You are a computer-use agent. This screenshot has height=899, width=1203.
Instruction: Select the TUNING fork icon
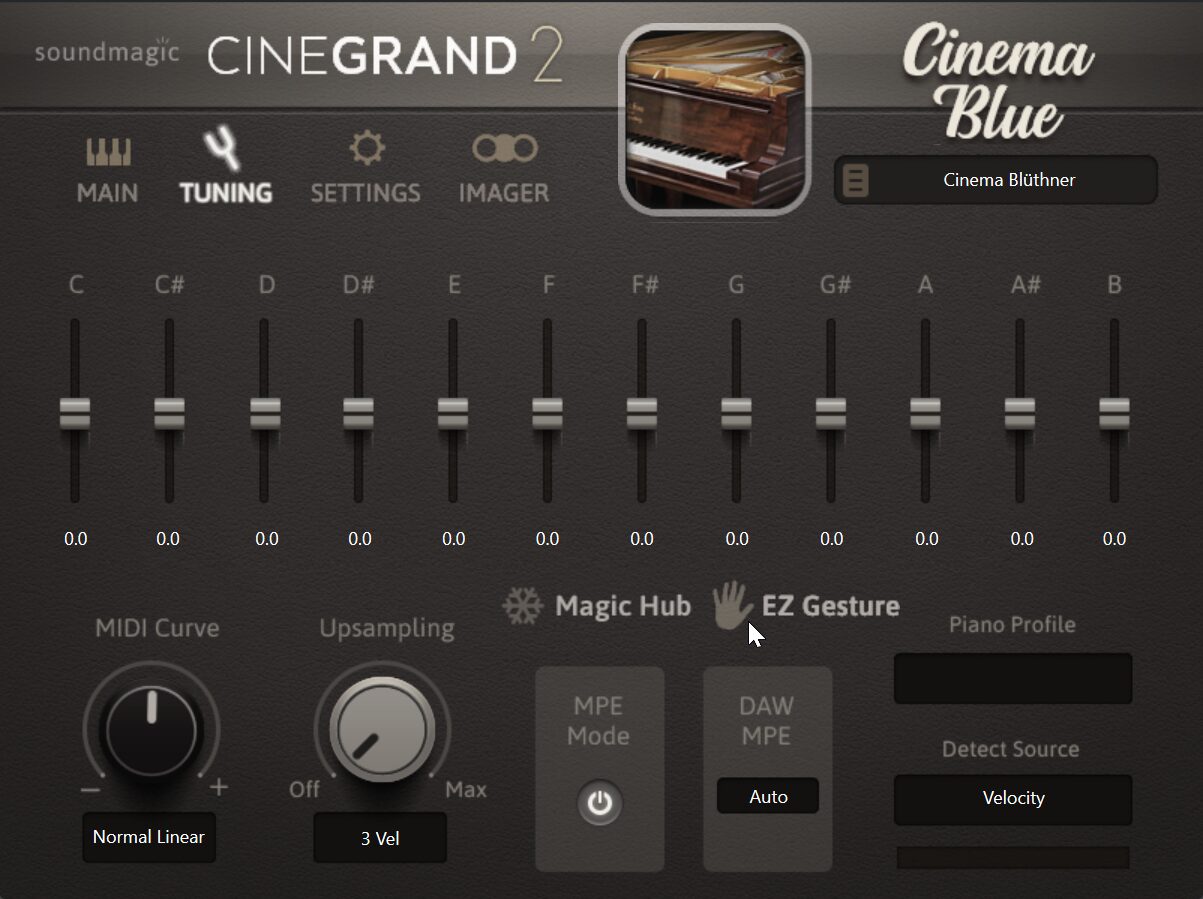222,149
